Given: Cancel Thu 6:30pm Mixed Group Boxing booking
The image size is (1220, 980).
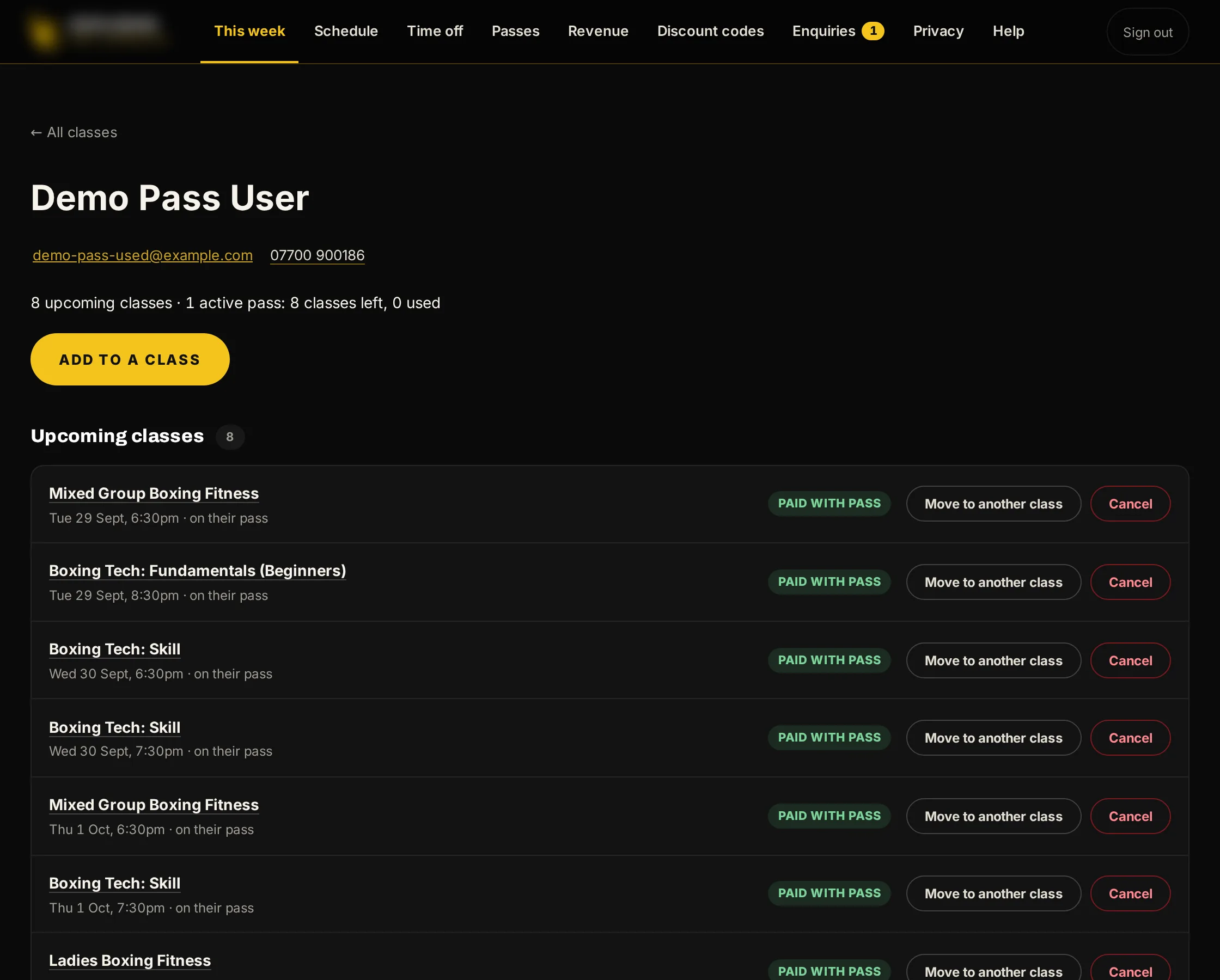Looking at the screenshot, I should [x=1130, y=816].
